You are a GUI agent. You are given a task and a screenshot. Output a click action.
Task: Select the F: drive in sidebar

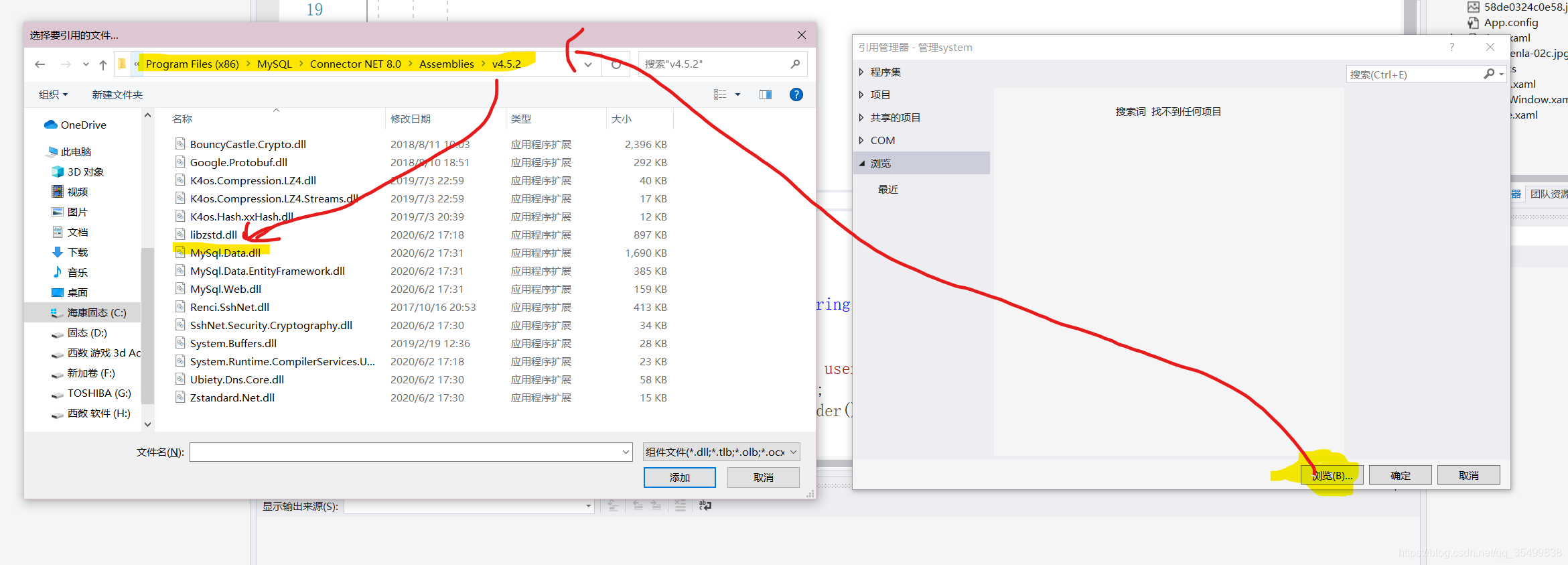click(83, 373)
